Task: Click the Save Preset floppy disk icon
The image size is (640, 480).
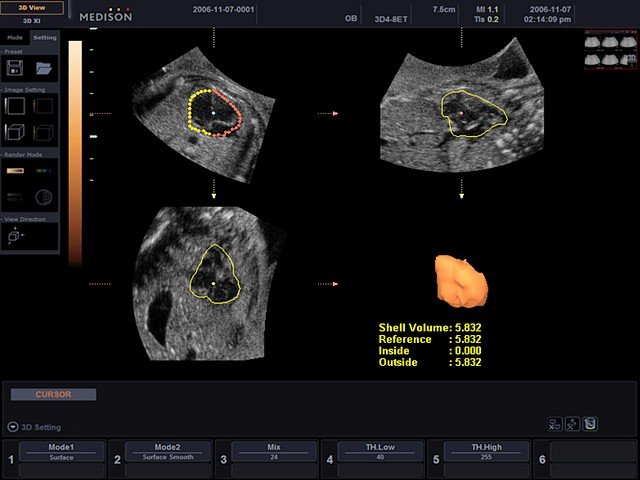Action: click(15, 68)
